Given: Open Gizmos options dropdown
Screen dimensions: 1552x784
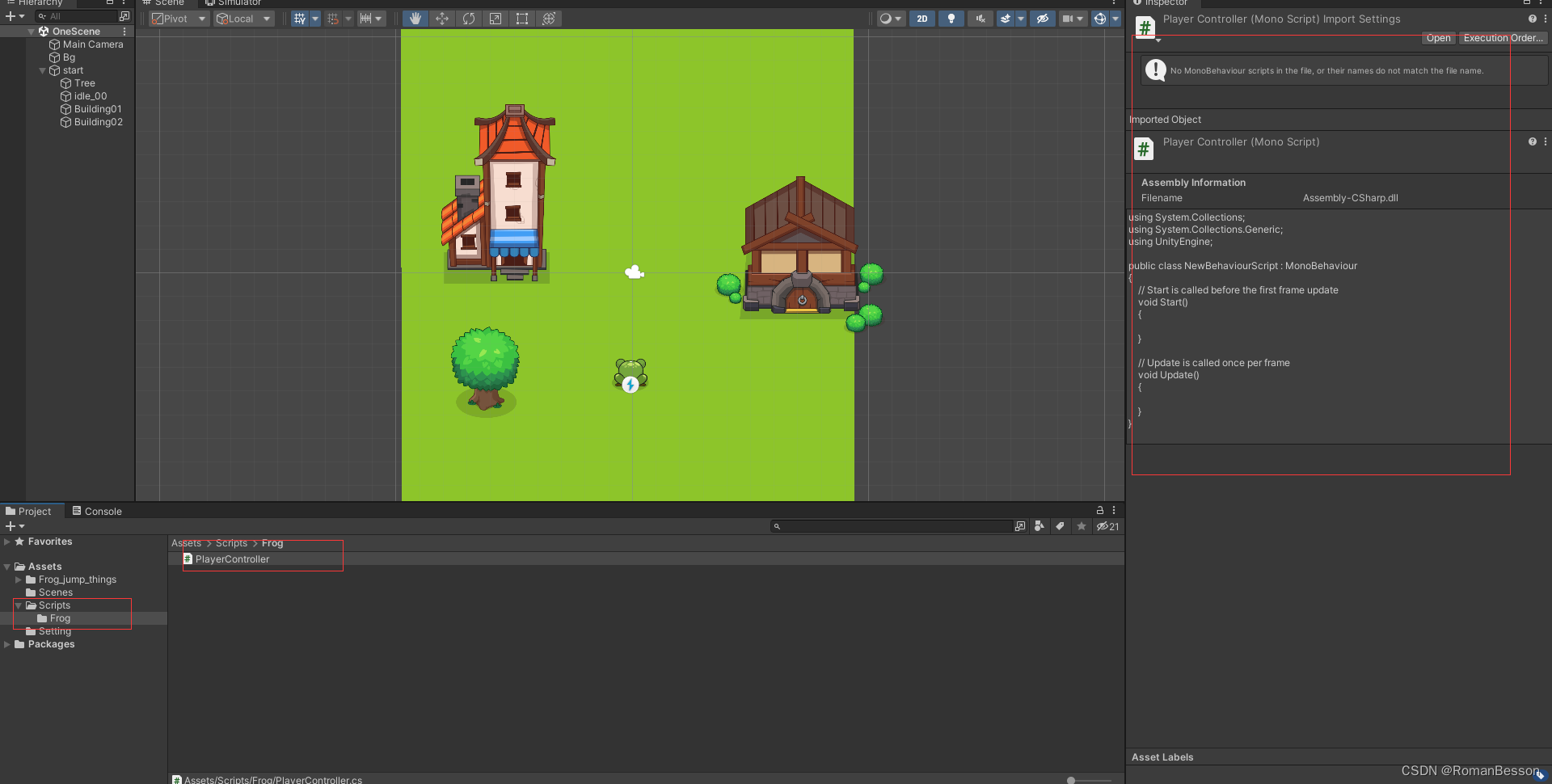Looking at the screenshot, I should coord(1115,19).
